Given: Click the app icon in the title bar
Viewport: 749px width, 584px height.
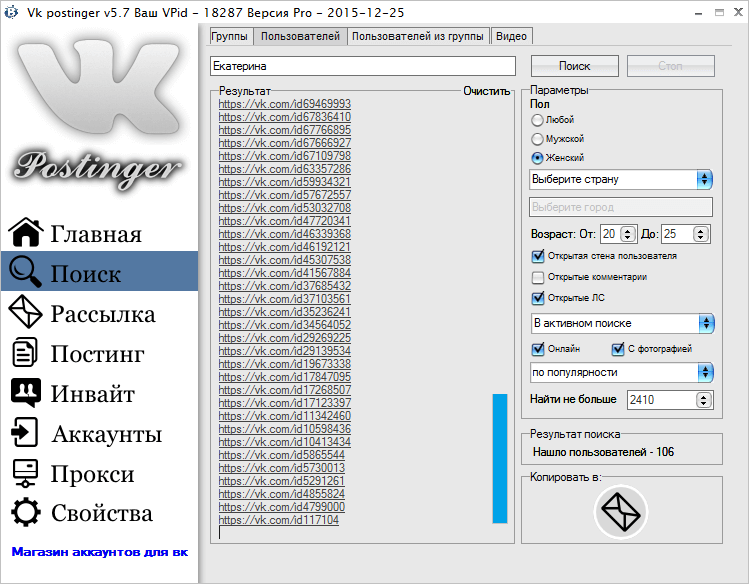Looking at the screenshot, I should click(11, 12).
